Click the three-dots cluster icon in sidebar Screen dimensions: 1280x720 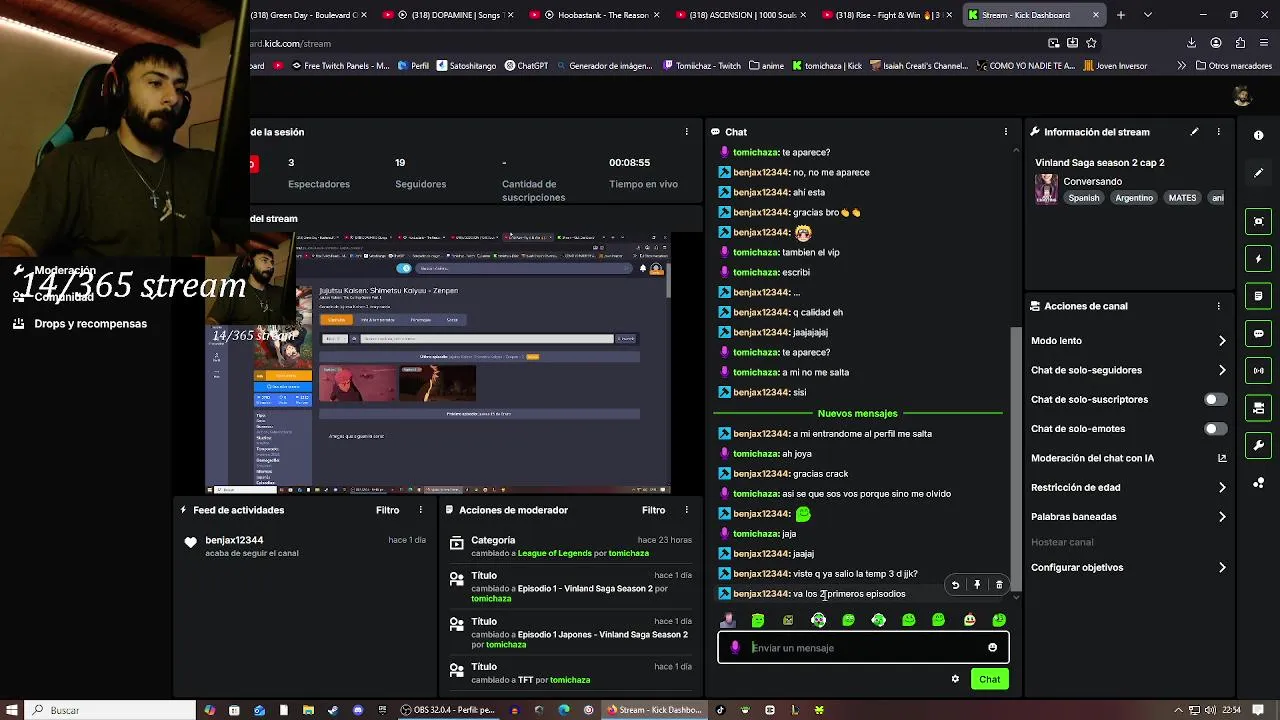[1258, 483]
